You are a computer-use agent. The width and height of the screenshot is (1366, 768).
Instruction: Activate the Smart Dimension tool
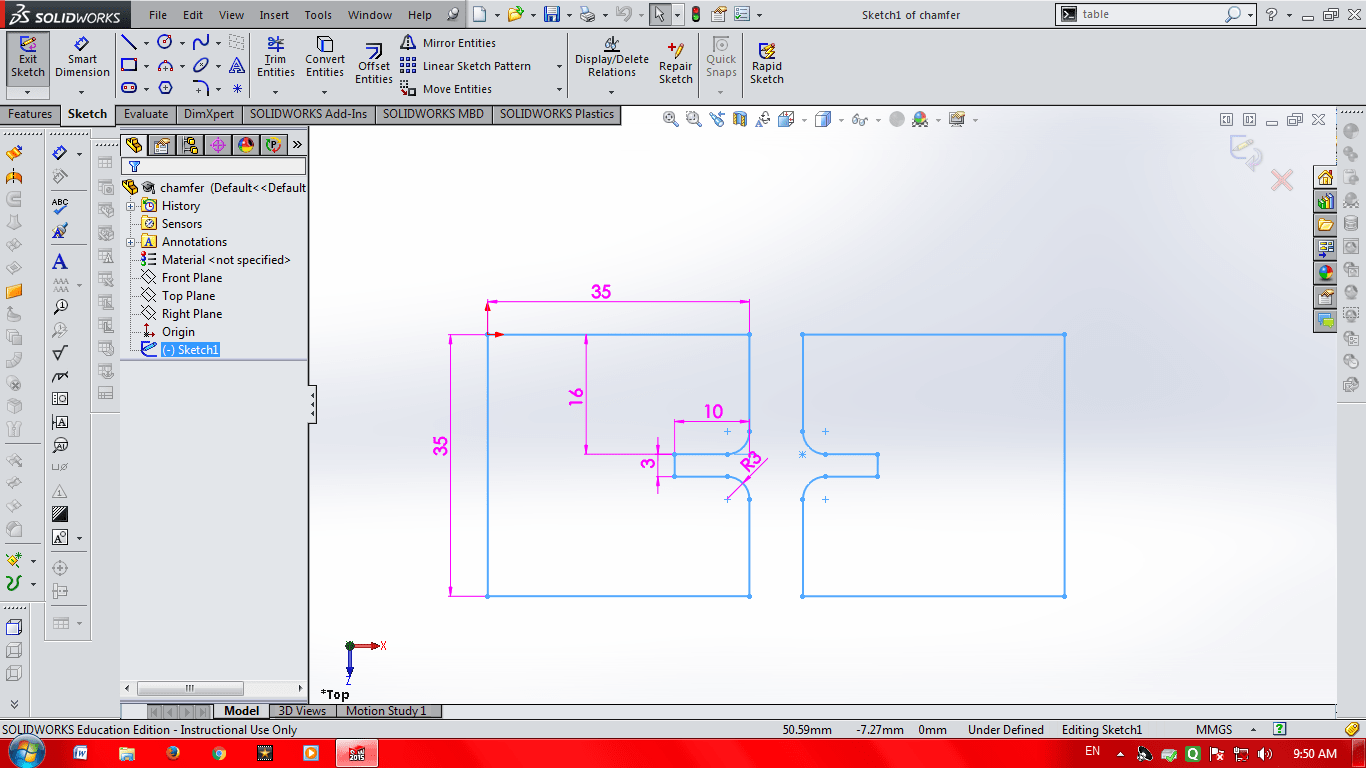82,58
